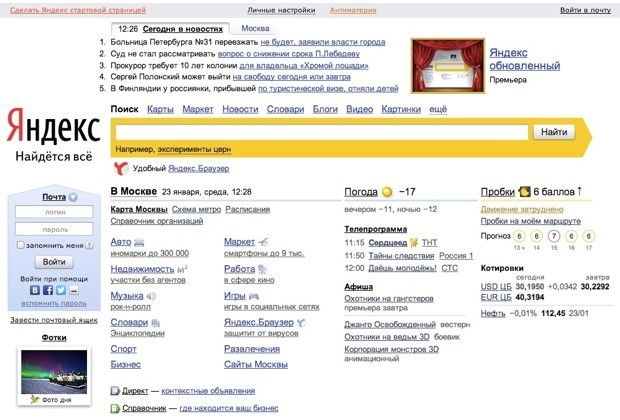Click the логин input field
620x420 pixels.
54,212
